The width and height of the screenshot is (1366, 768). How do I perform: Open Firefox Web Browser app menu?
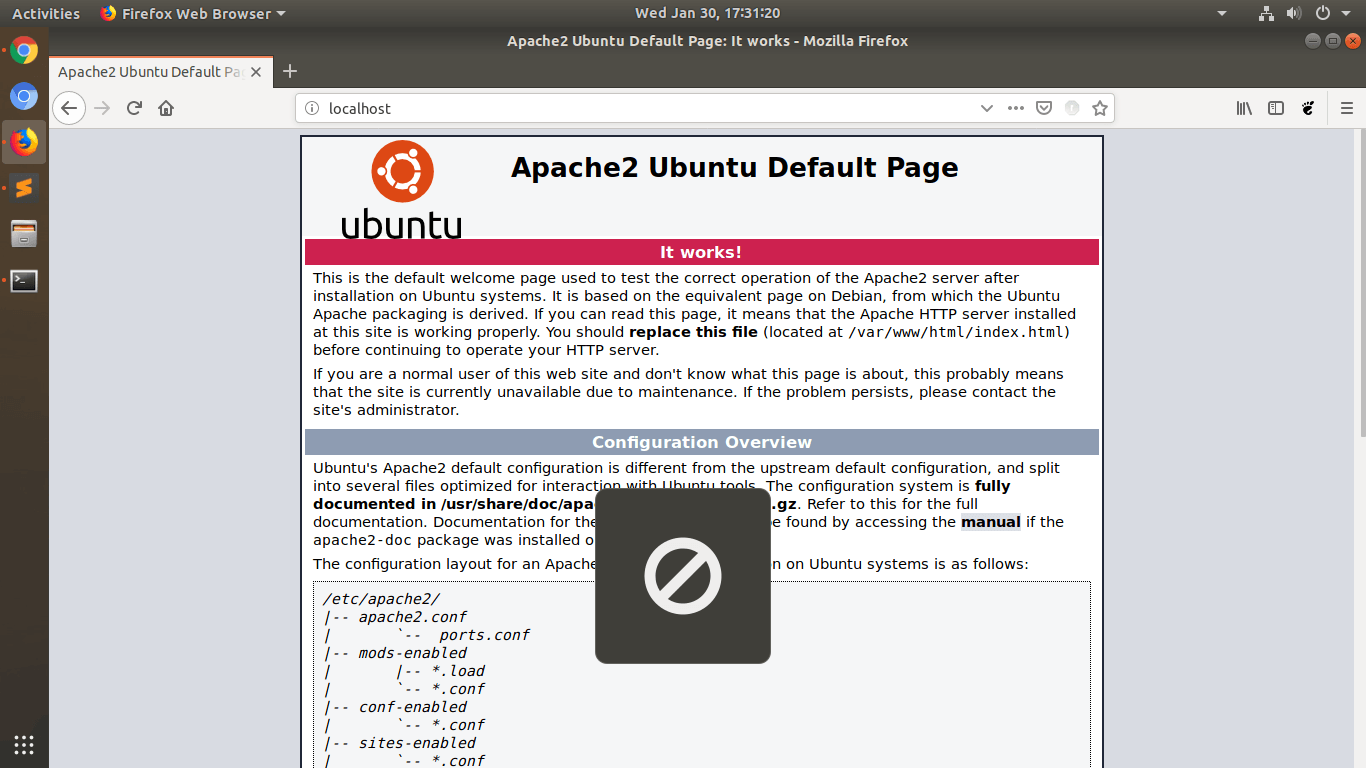tap(193, 13)
